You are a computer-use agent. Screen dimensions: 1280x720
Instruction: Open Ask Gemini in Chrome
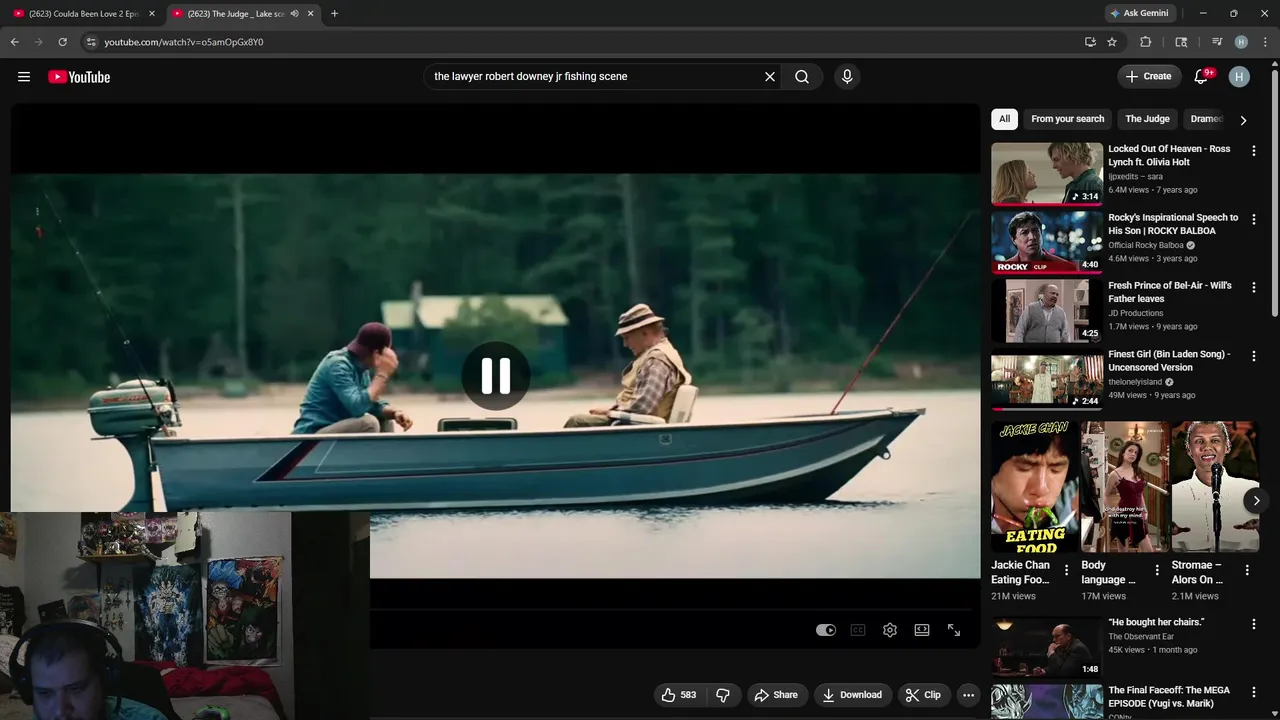pyautogui.click(x=1140, y=13)
